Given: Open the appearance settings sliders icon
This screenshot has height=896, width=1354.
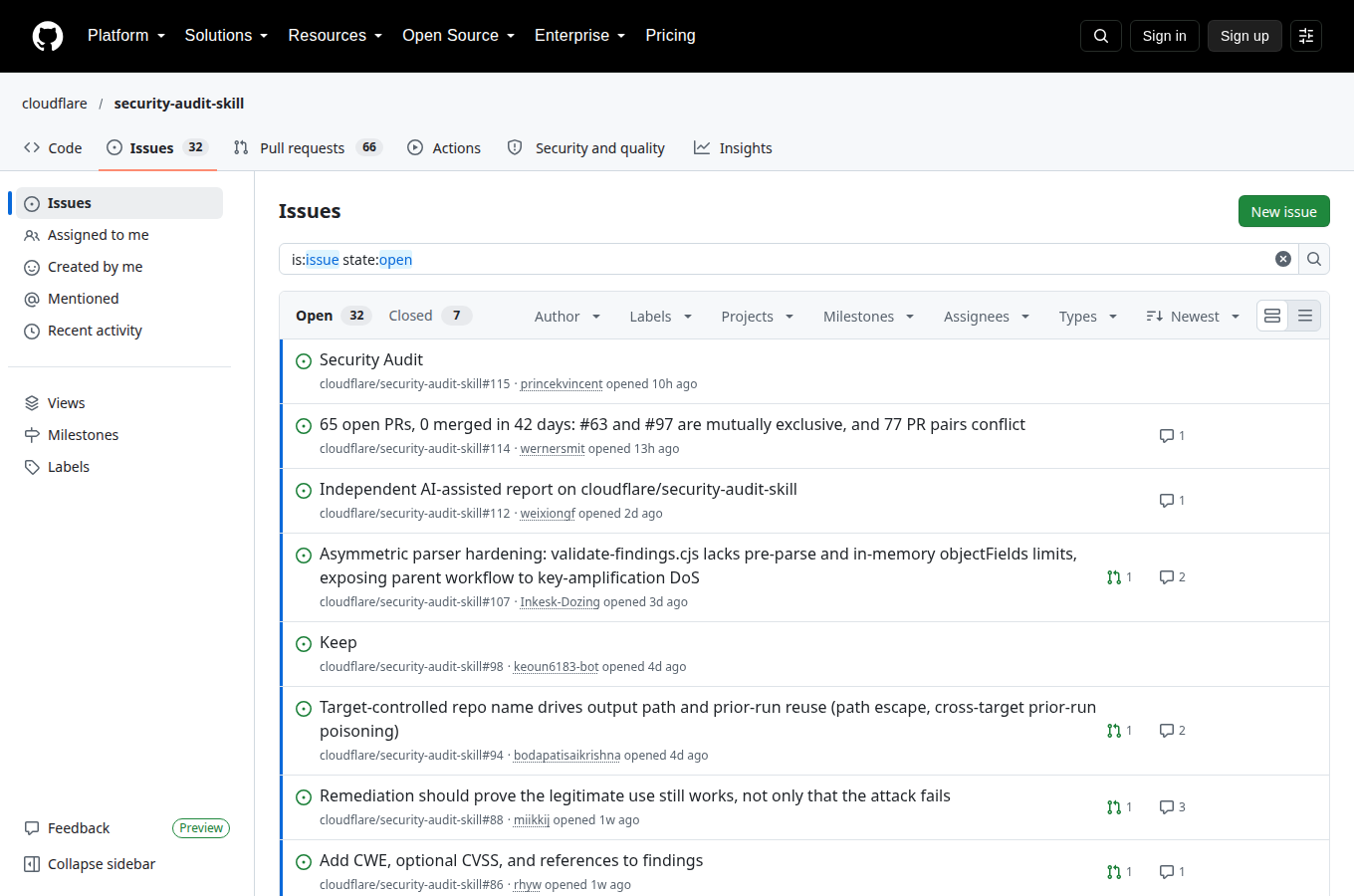Looking at the screenshot, I should tap(1306, 36).
